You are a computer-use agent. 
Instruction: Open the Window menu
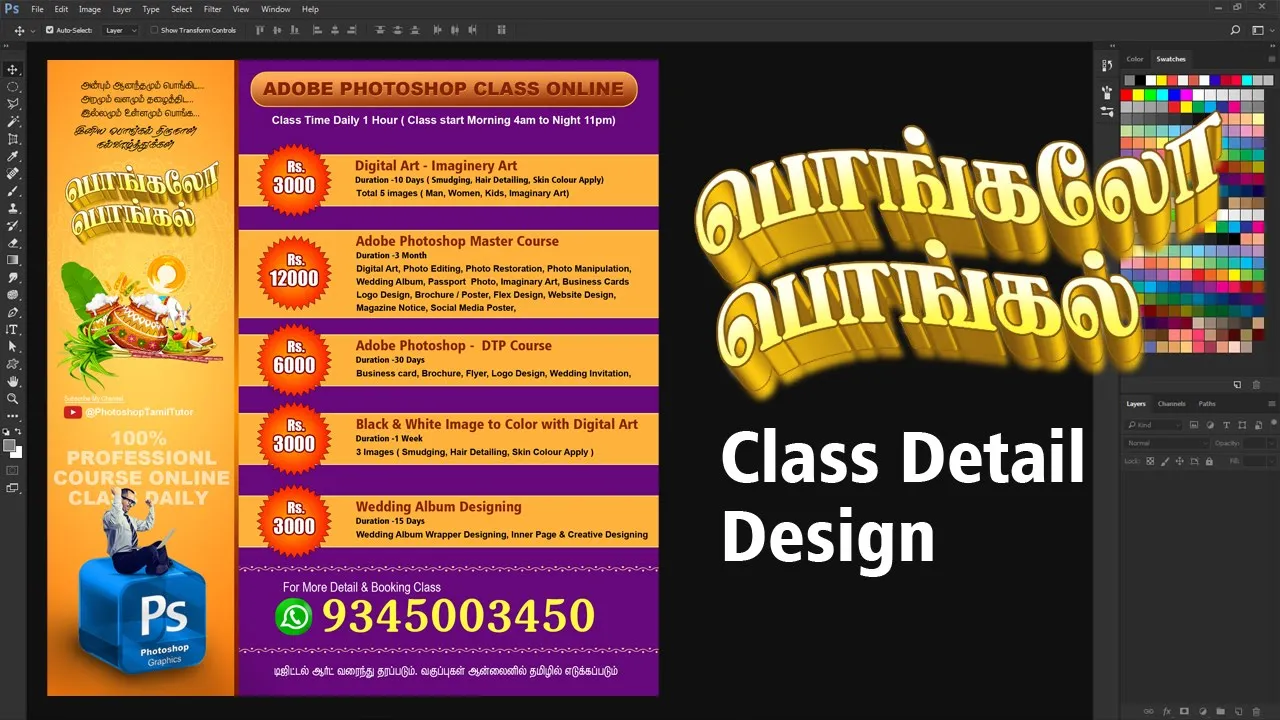276,9
